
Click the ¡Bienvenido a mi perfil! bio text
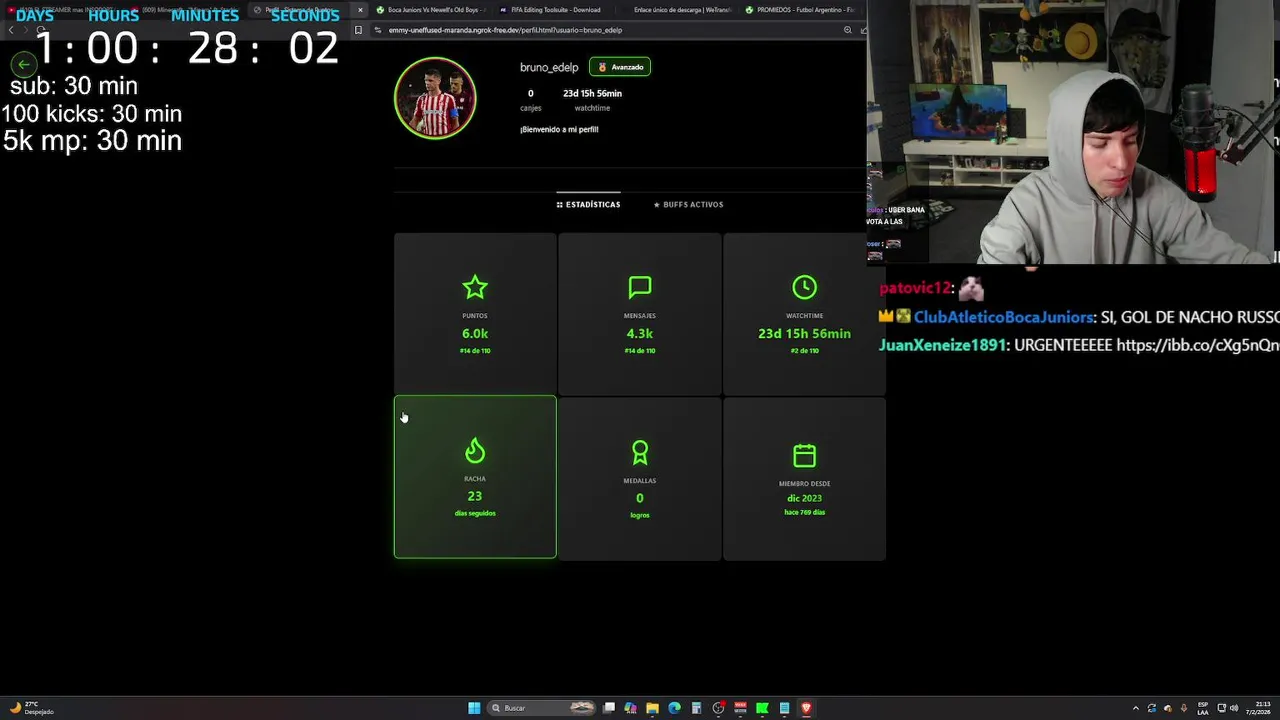(x=559, y=129)
